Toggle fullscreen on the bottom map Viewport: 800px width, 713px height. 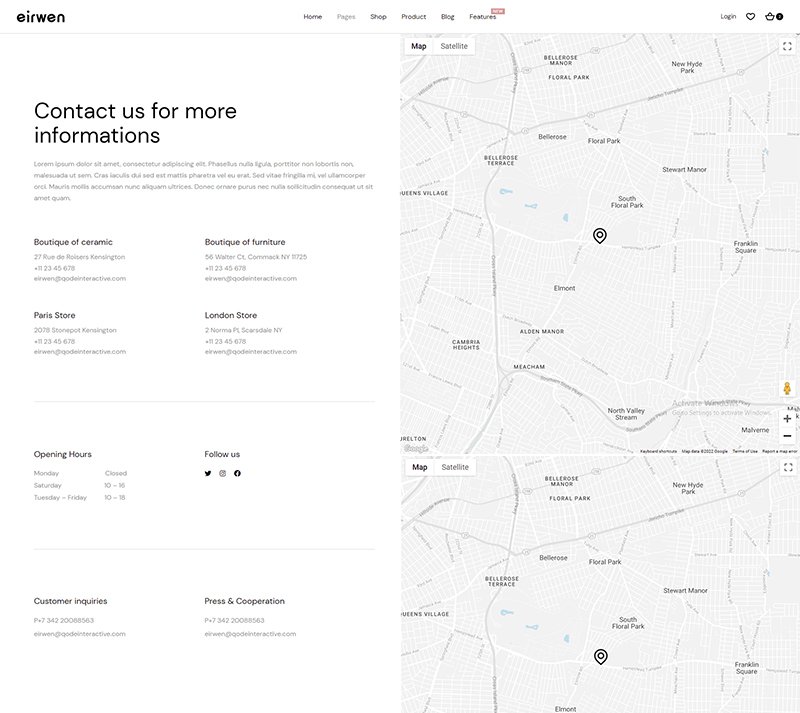[x=787, y=467]
